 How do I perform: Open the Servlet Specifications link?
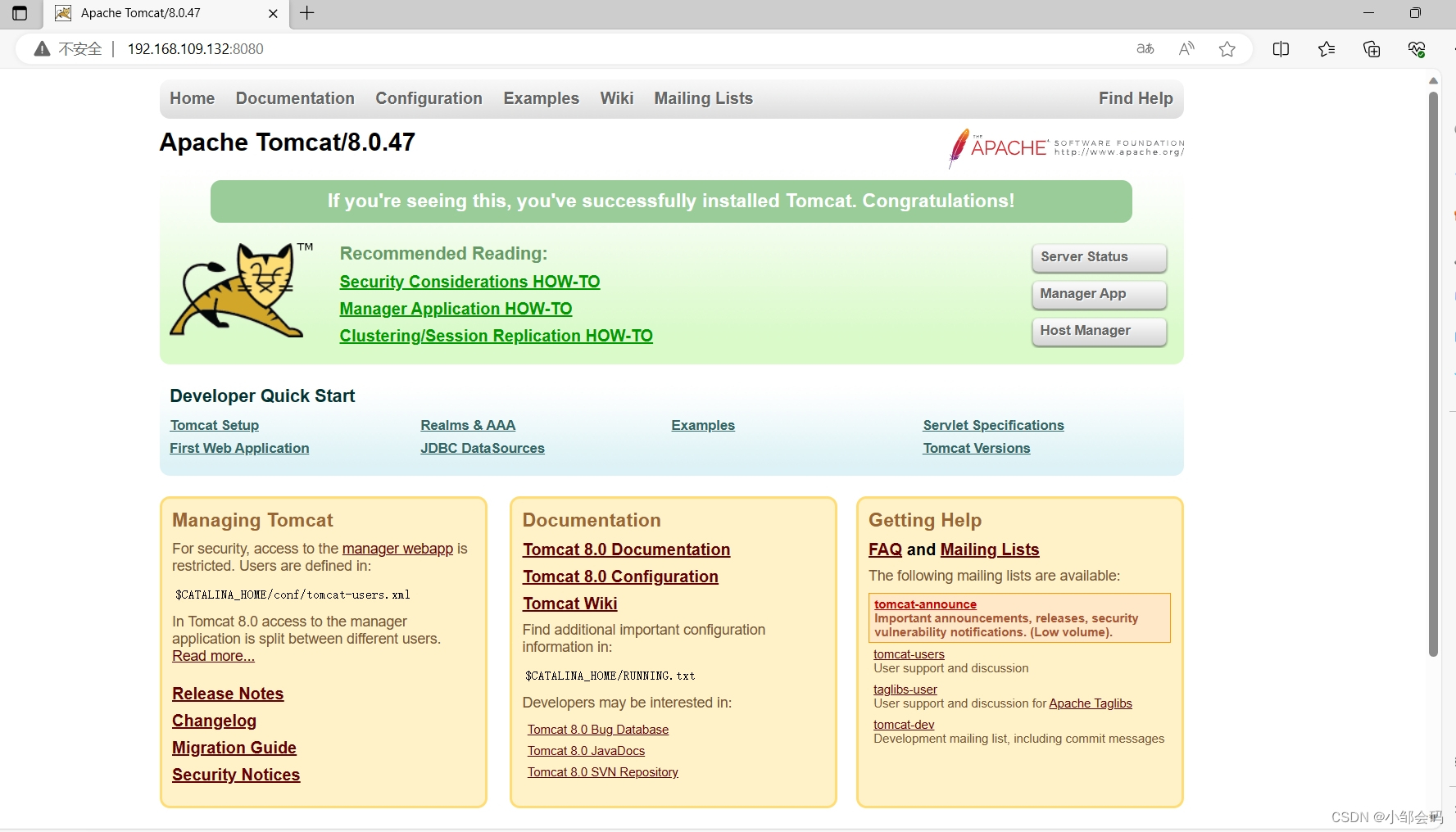click(x=993, y=425)
